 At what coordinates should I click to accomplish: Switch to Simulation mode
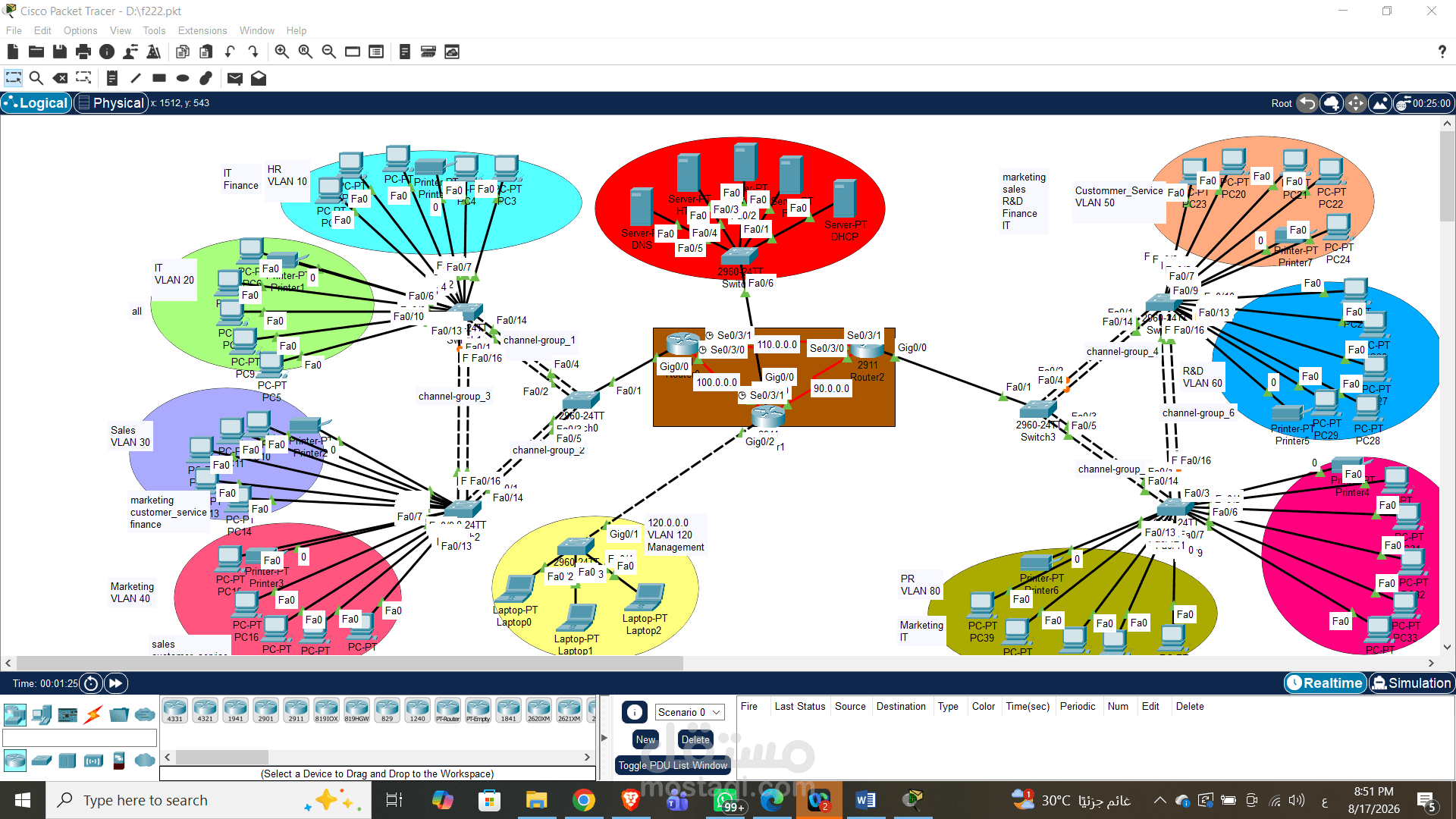point(1412,683)
